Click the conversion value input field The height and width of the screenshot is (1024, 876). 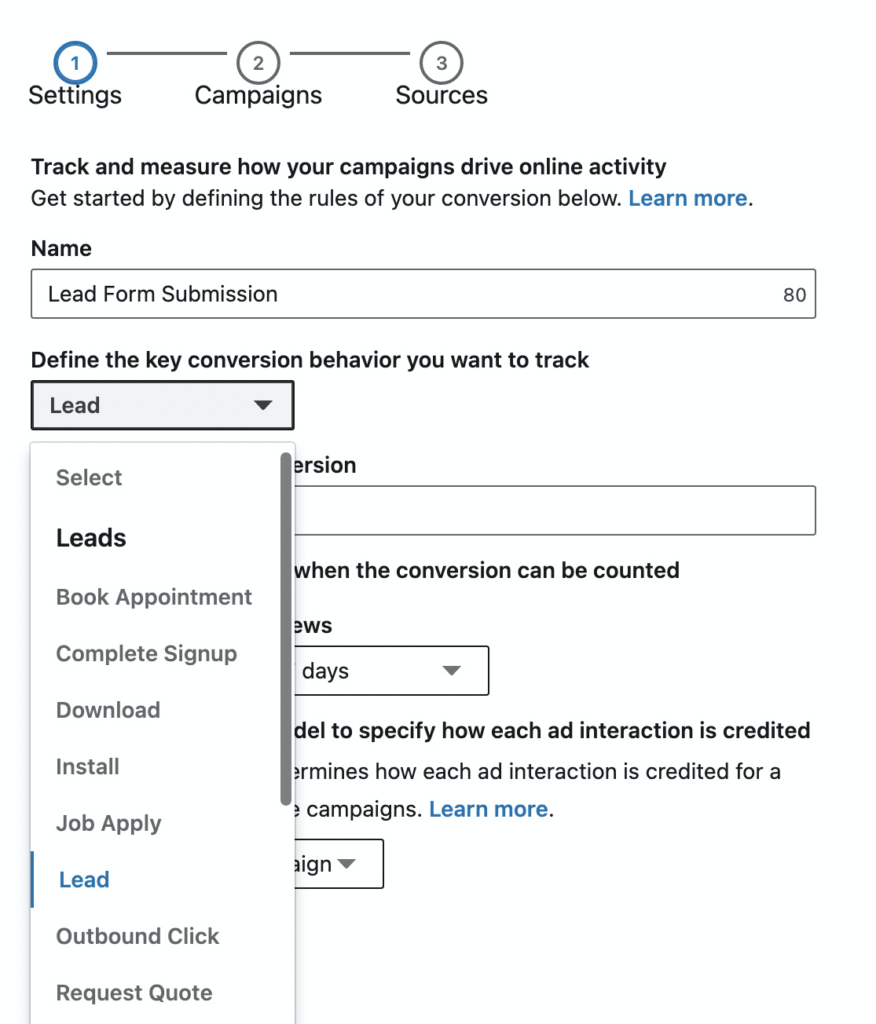click(x=555, y=510)
